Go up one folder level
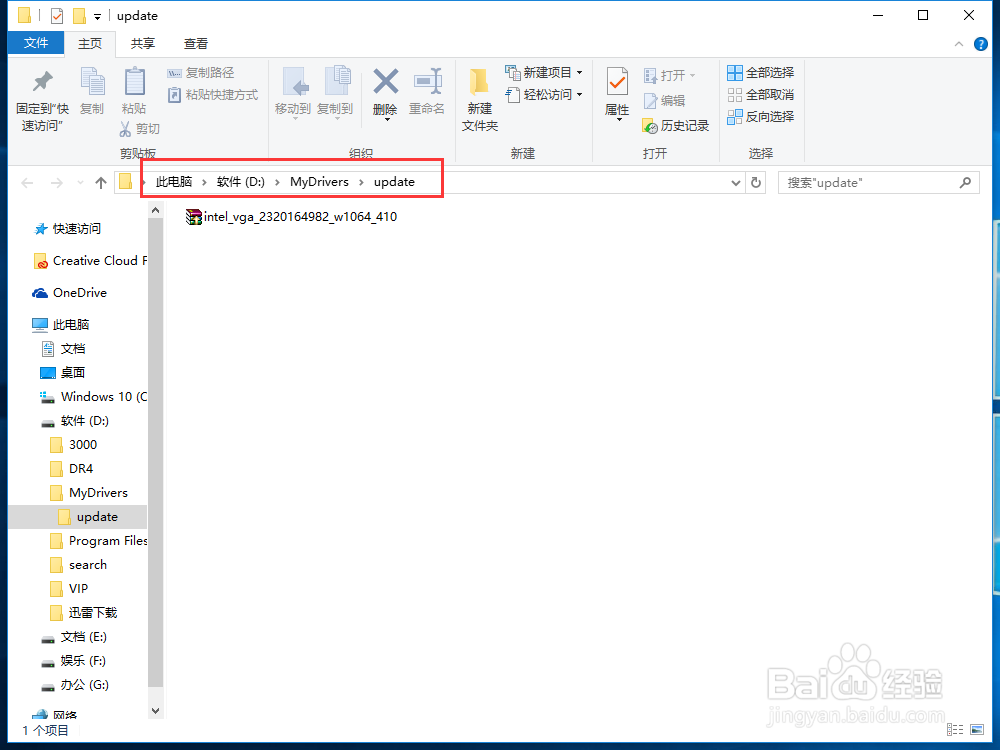The height and width of the screenshot is (750, 1000). (100, 183)
